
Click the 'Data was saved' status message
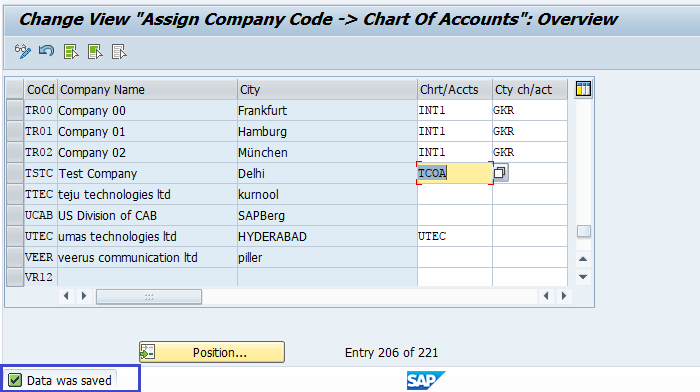[69, 380]
